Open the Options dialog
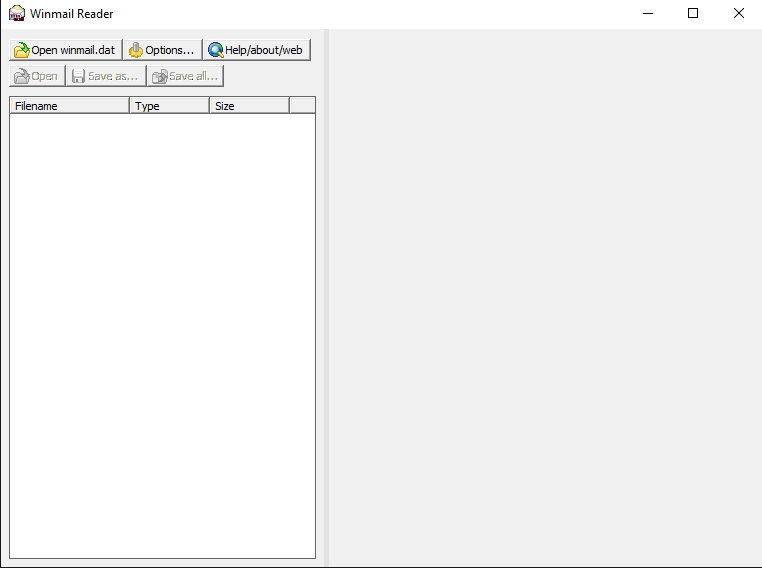Image resolution: width=762 pixels, height=568 pixels. tap(162, 50)
